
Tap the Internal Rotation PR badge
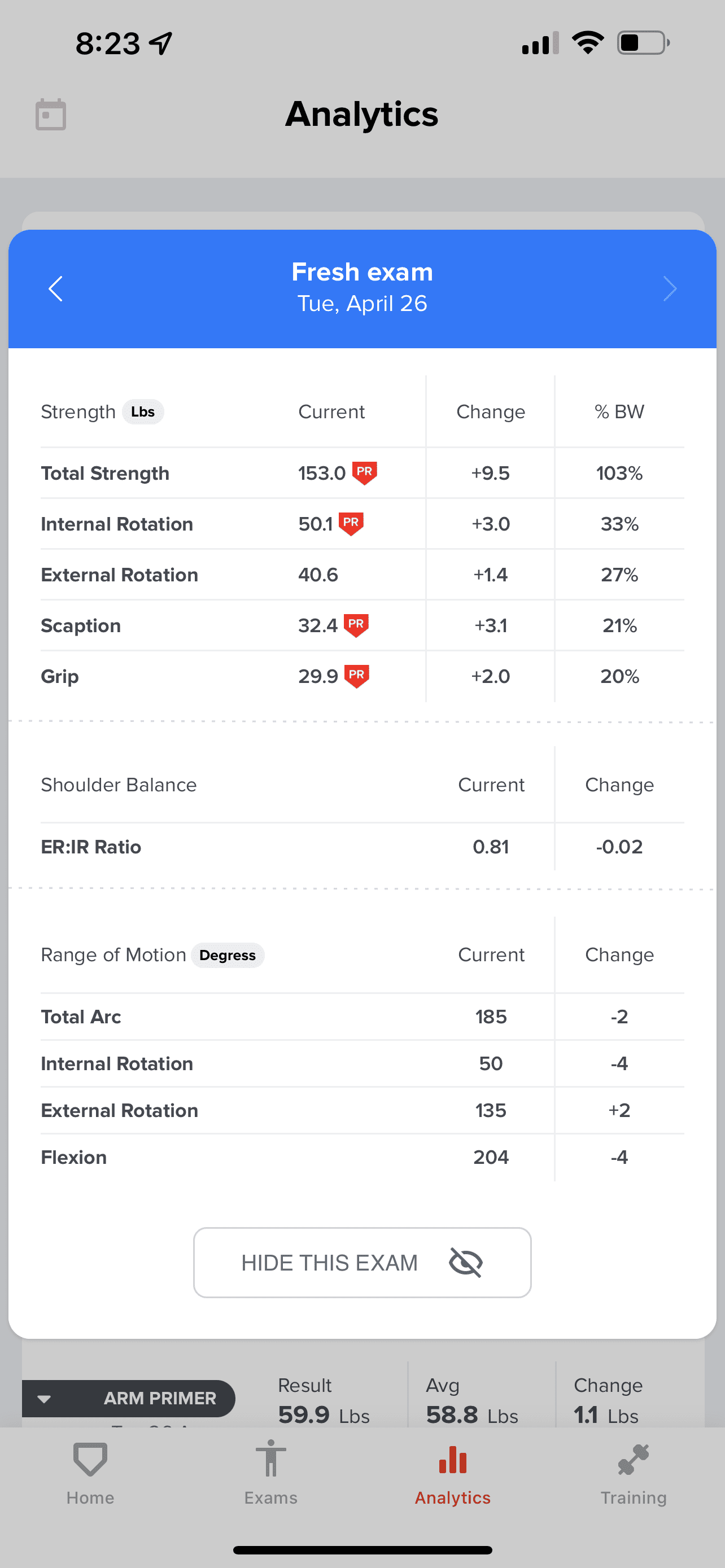pos(351,523)
